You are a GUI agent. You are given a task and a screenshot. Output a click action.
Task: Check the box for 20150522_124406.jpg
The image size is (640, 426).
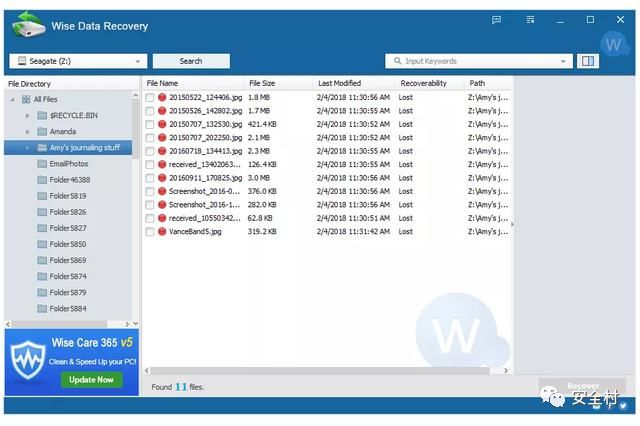point(150,98)
